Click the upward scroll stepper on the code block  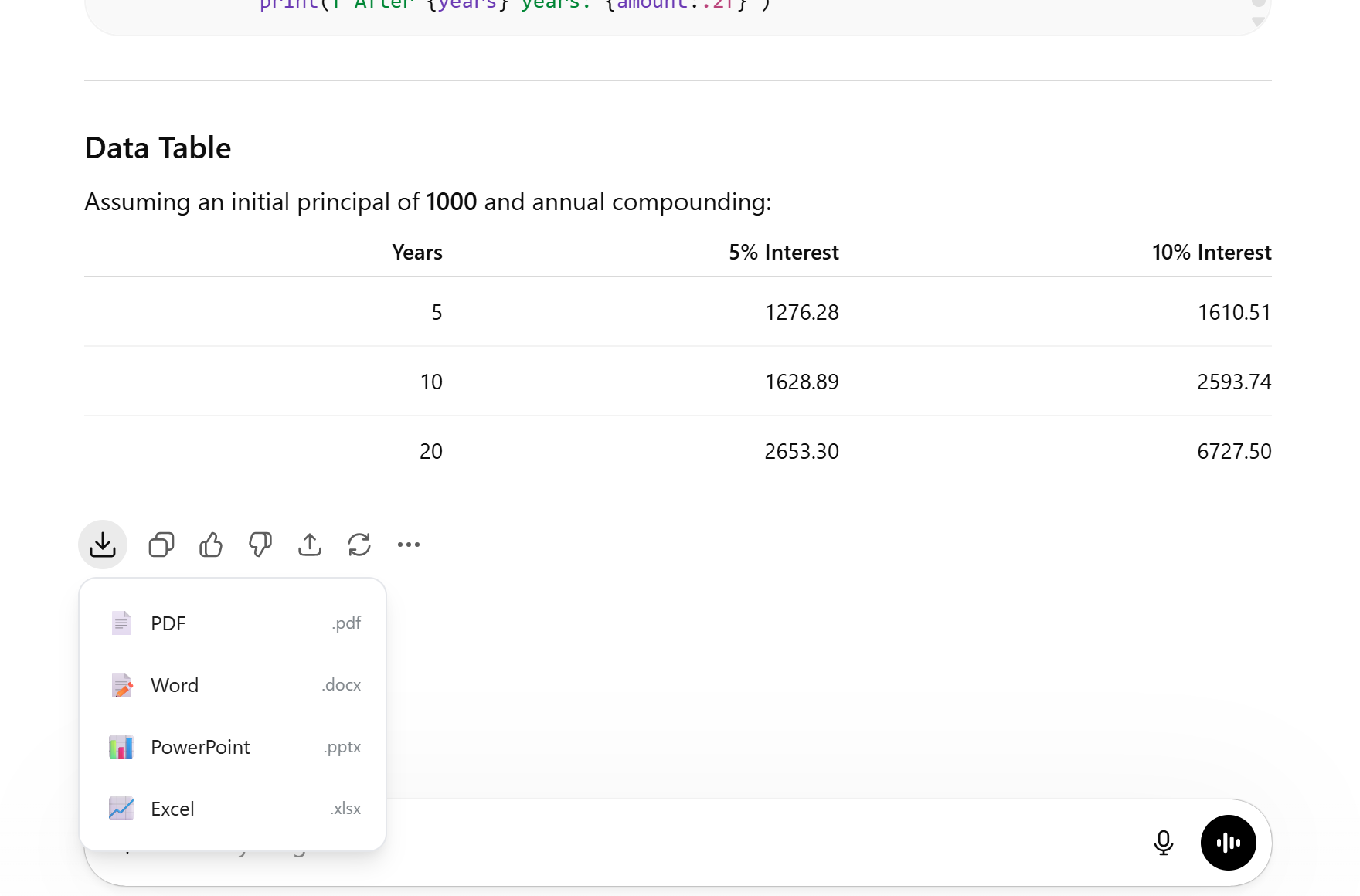1260,4
